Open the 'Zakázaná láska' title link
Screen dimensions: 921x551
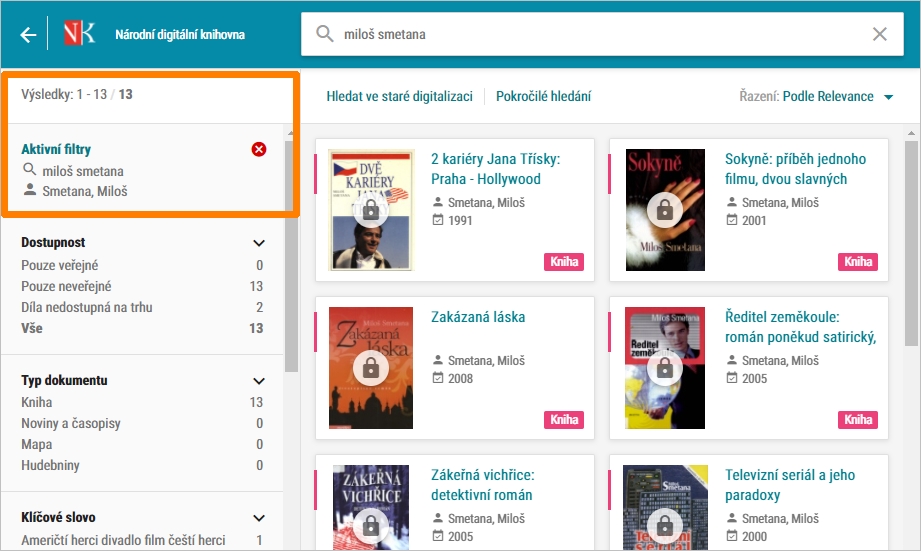(478, 317)
